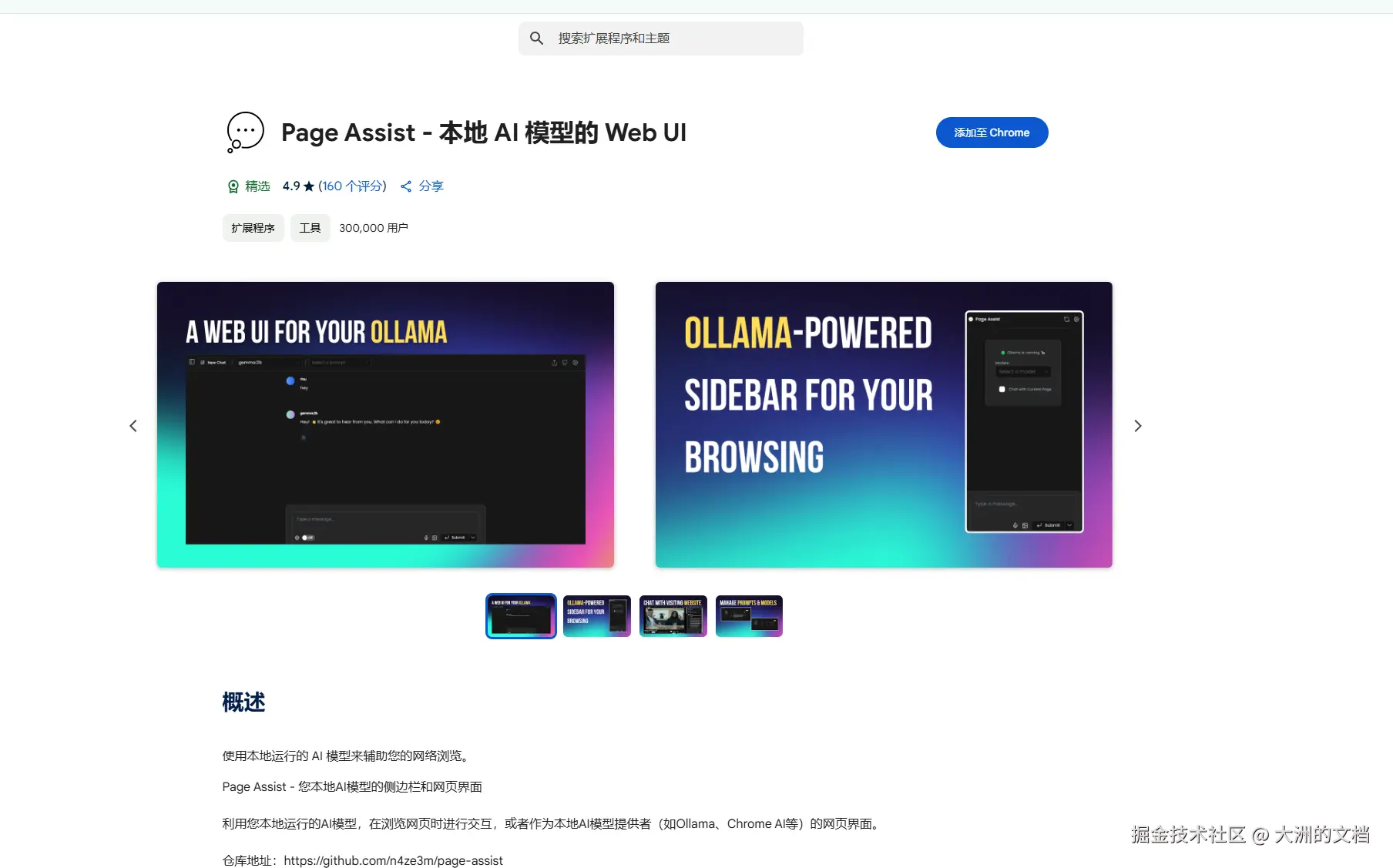The height and width of the screenshot is (868, 1393).
Task: Click the 'Page Assist - 本地 AI 模型的 Web UI' title
Action: click(x=484, y=132)
